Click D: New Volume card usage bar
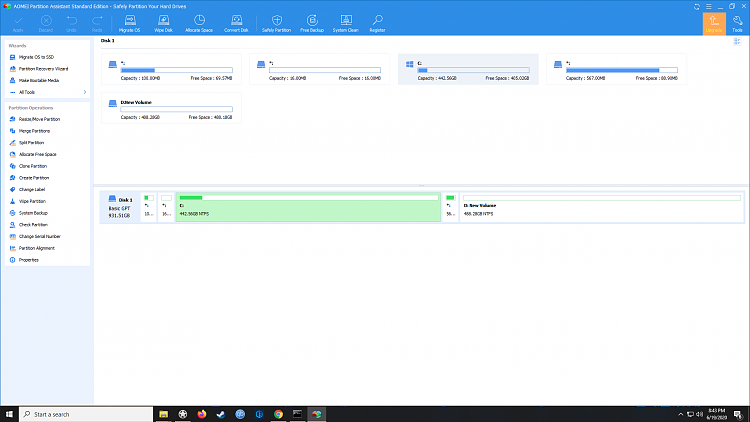This screenshot has width=750, height=422. tap(176, 109)
